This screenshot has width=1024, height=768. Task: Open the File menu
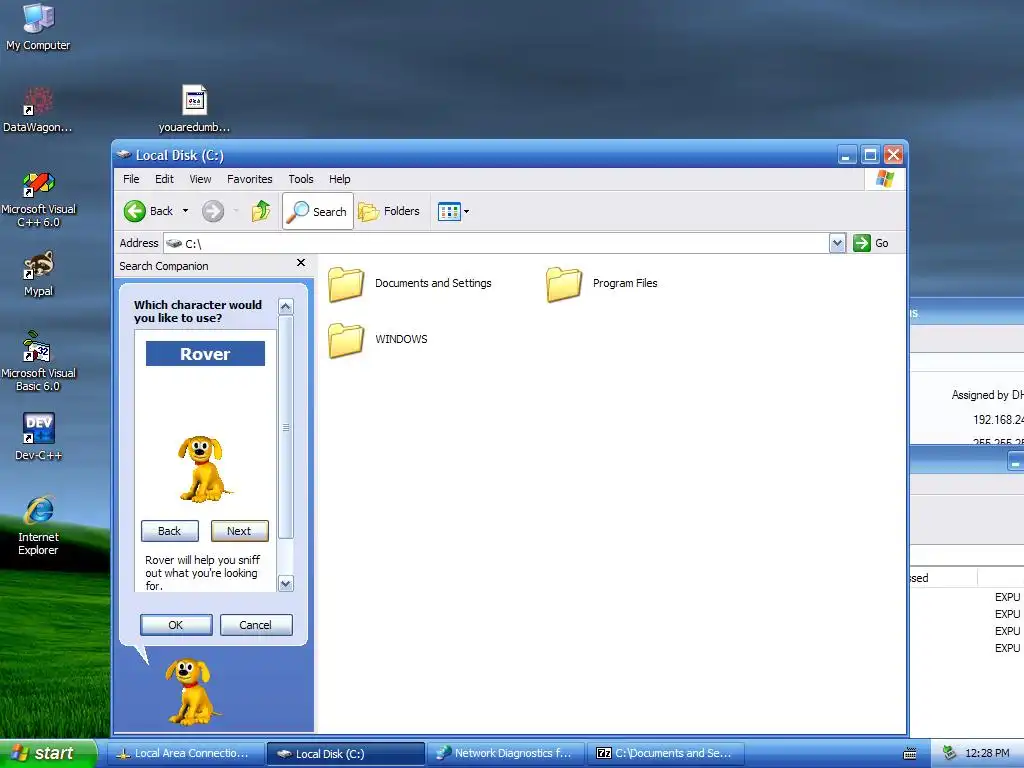pos(131,179)
